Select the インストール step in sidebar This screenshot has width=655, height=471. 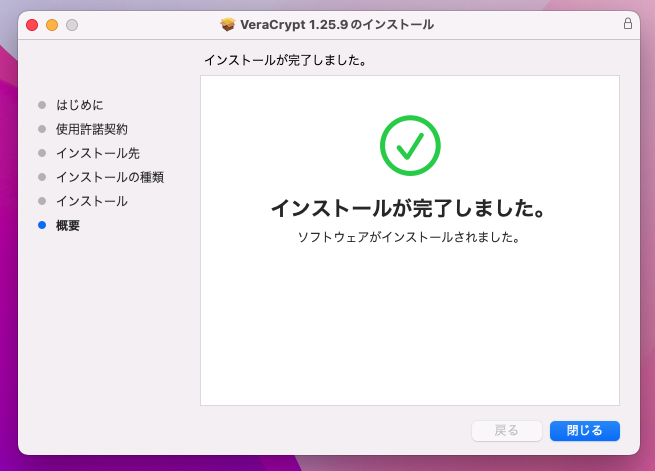tap(91, 201)
